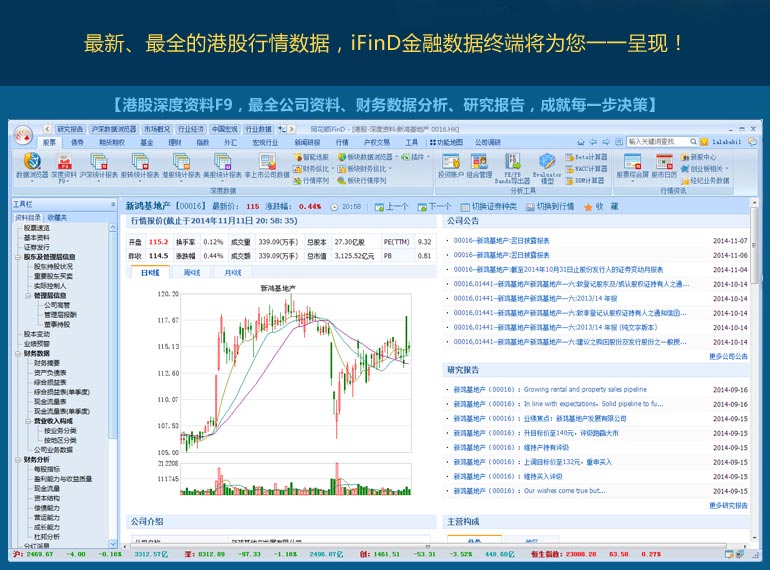Open 股市日历 calendar icon

(664, 166)
